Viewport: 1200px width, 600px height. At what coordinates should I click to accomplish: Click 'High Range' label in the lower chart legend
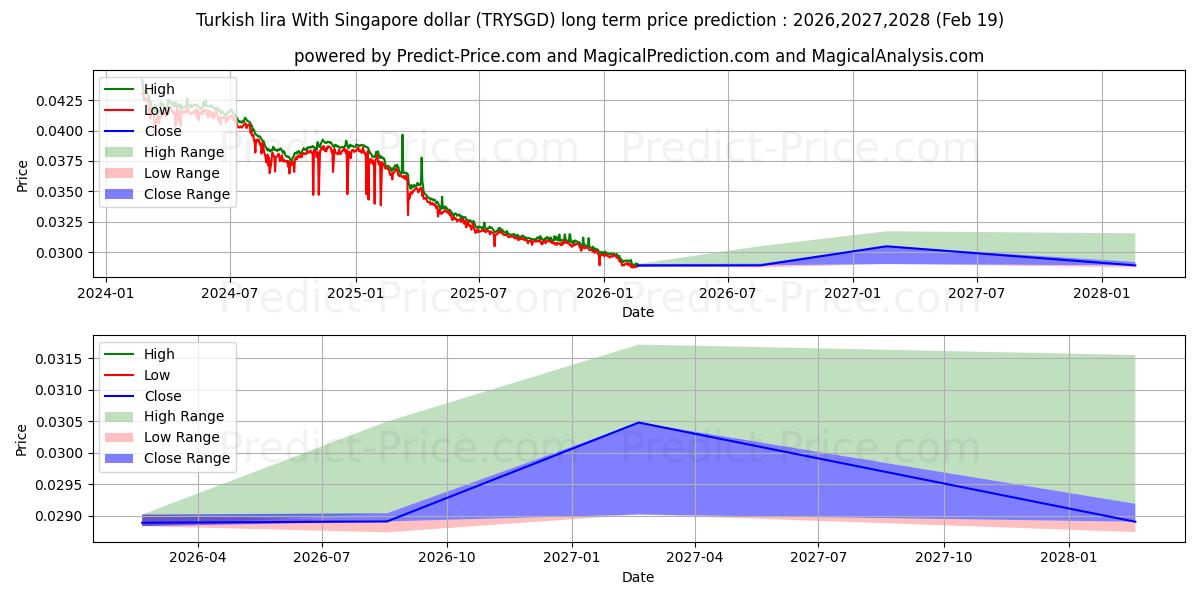pos(184,416)
